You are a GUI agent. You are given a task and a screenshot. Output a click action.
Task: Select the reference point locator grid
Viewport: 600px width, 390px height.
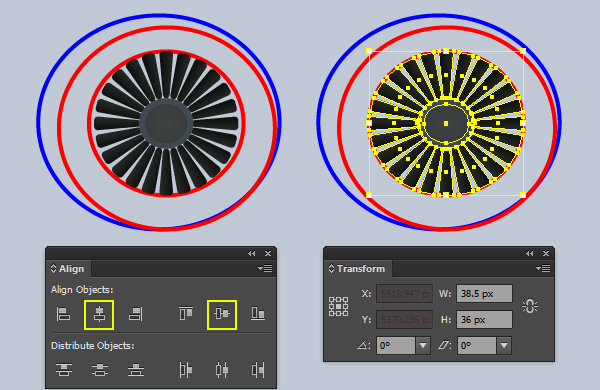[x=338, y=306]
